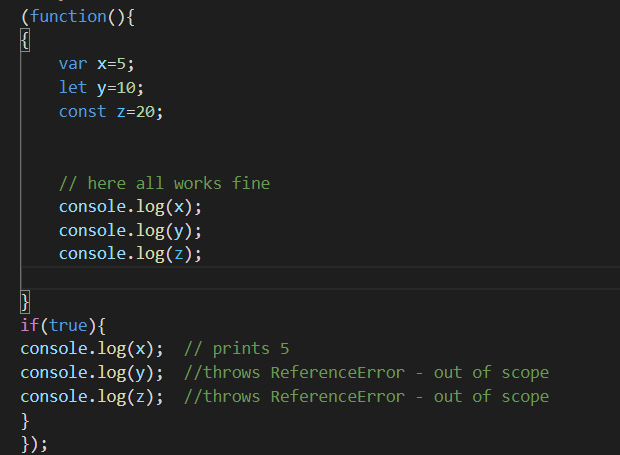Click the ReferenceError comment after console.log(z)

tap(367, 396)
